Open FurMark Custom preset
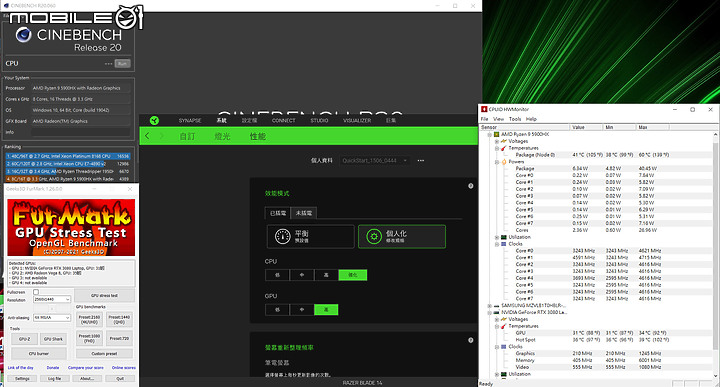Viewport: 720px width, 387px height. coord(104,353)
